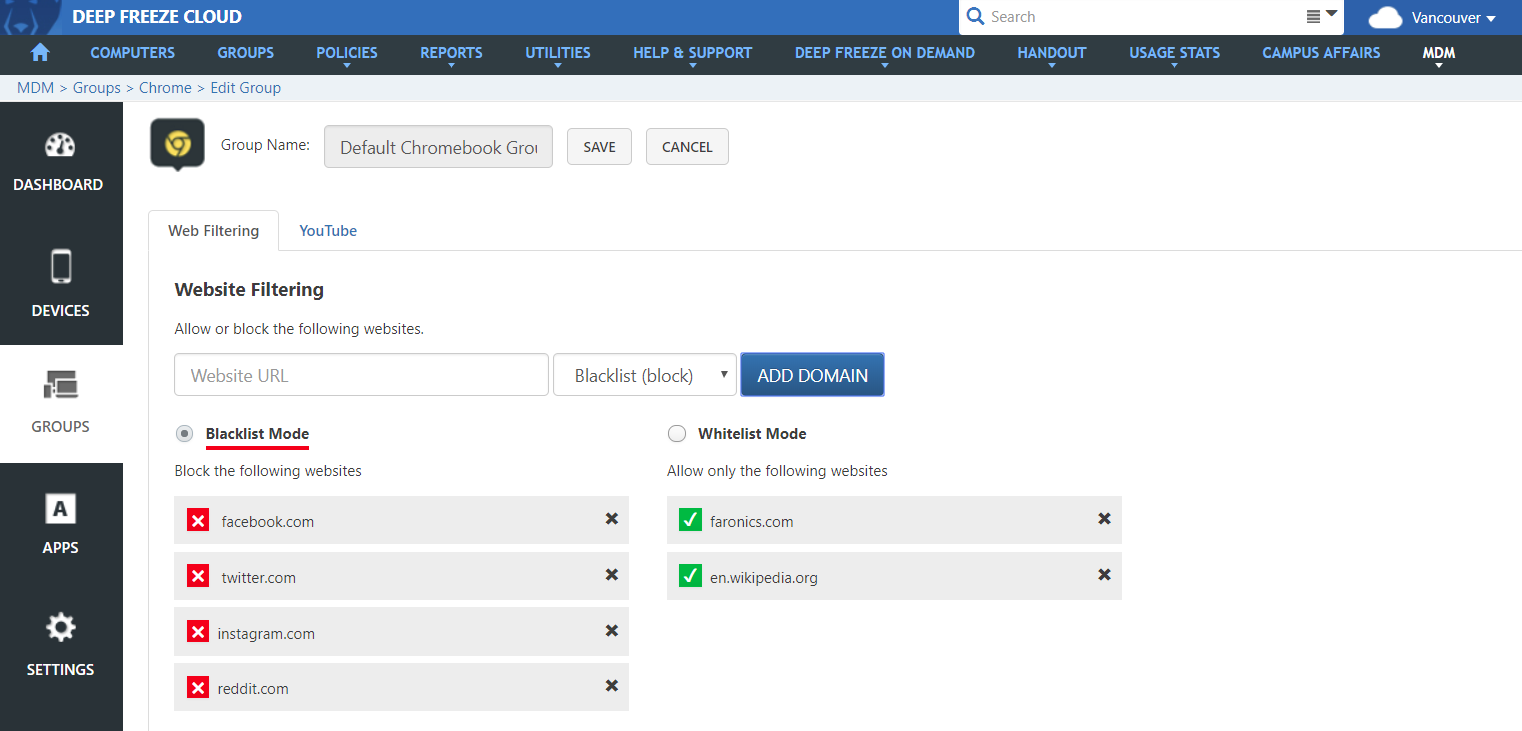1522x731 pixels.
Task: Open search options list dropdown
Action: [1322, 16]
